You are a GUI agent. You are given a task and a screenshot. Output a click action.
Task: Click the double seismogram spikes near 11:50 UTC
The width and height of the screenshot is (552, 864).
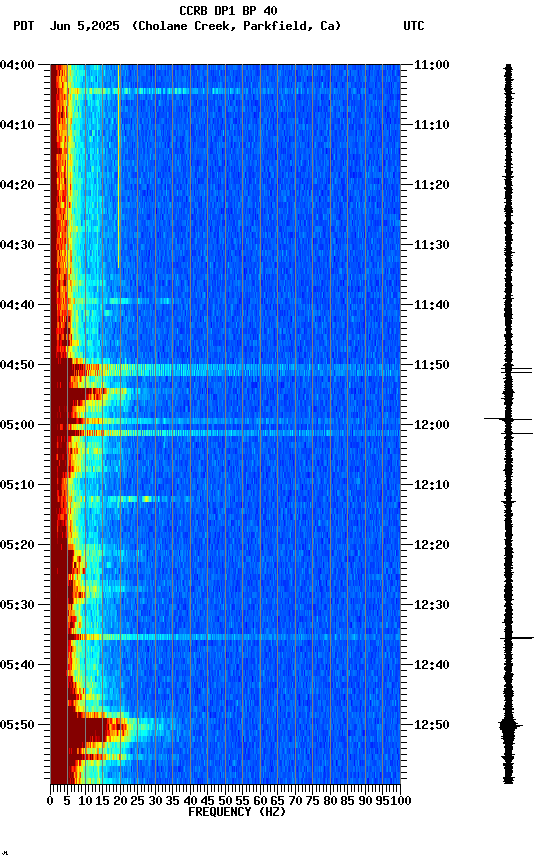517,370
